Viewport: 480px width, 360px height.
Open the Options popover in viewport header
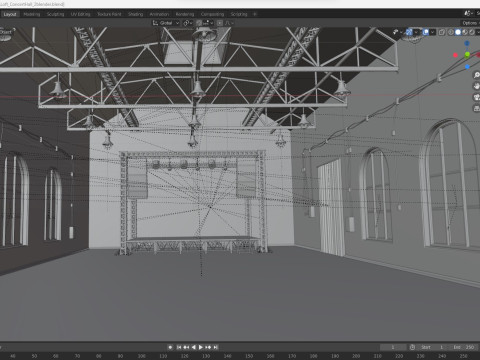[x=470, y=23]
